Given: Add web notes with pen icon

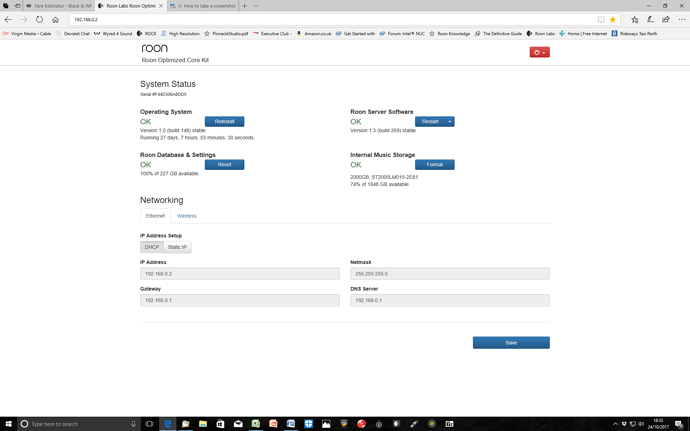Looking at the screenshot, I should pyautogui.click(x=650, y=19).
